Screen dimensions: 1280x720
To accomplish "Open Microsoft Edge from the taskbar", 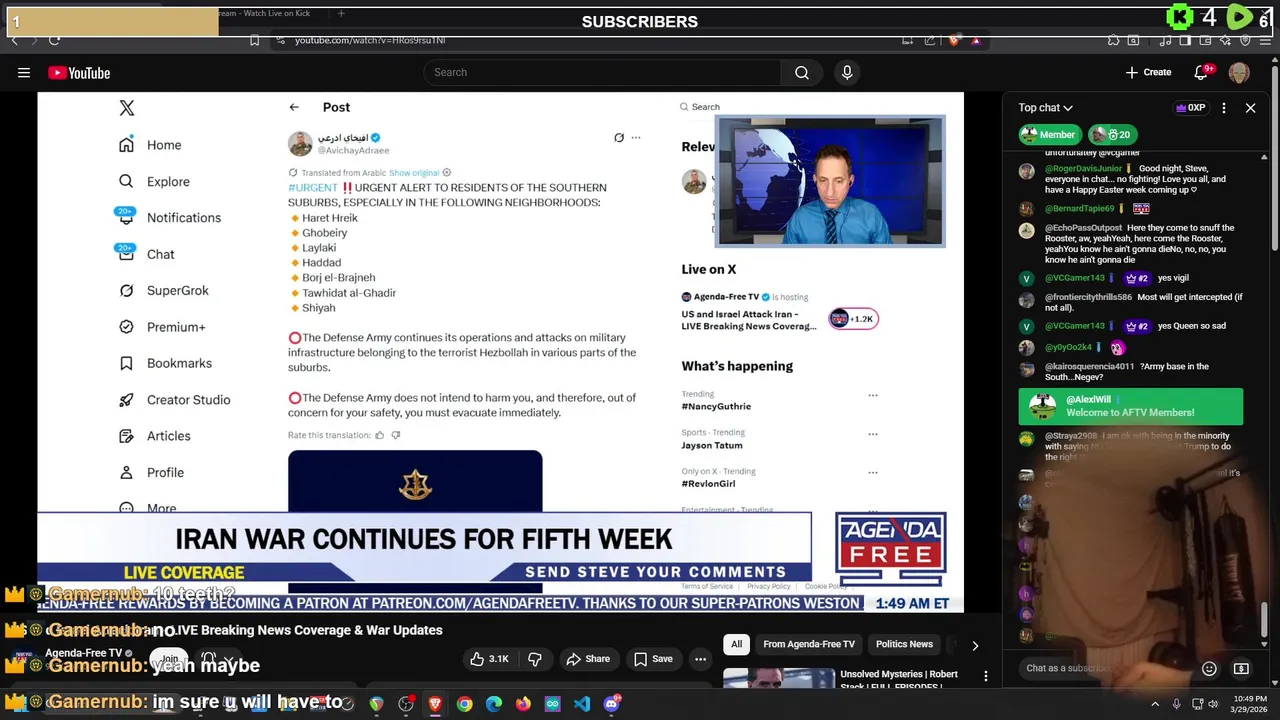I will pos(493,704).
